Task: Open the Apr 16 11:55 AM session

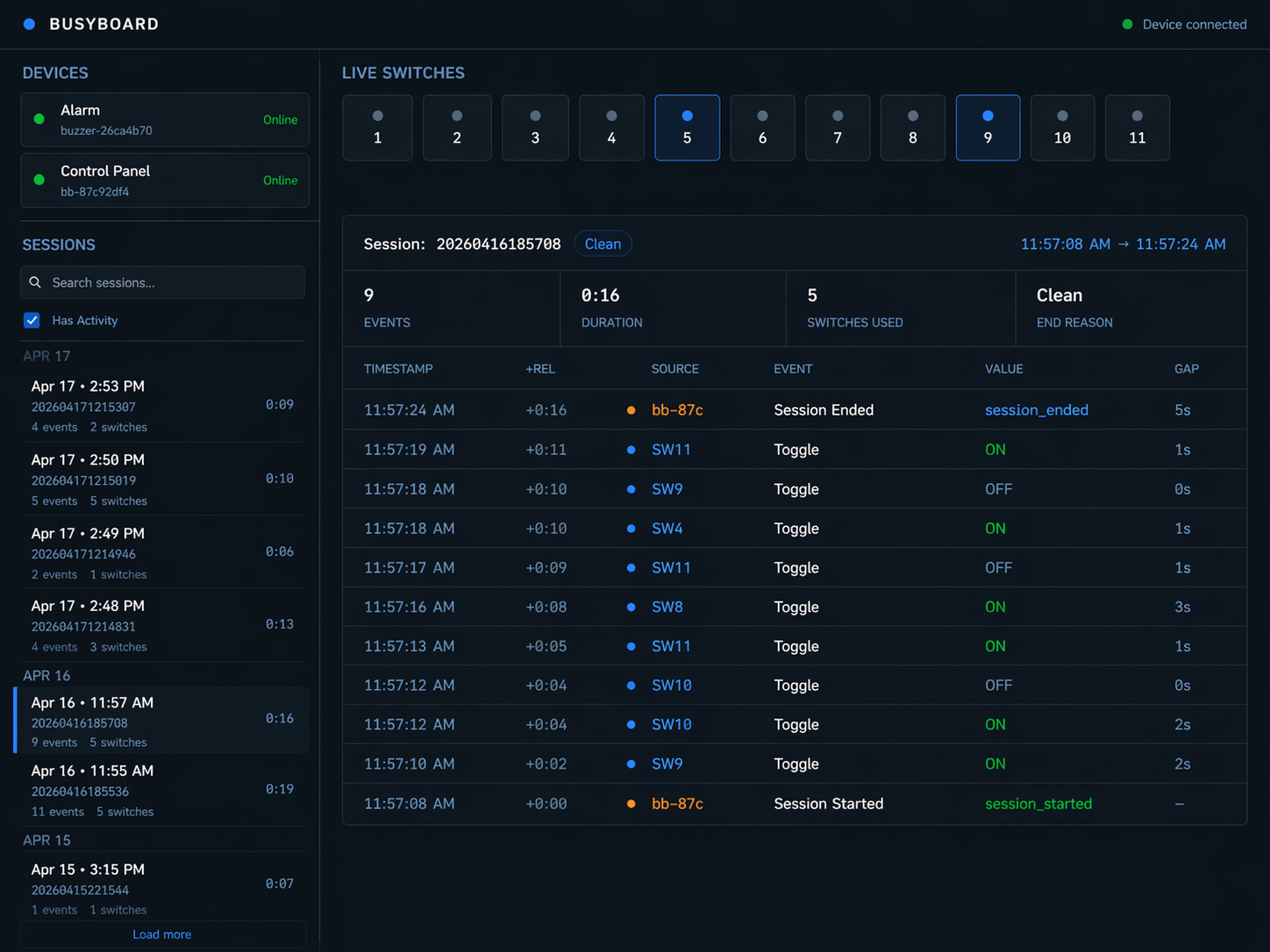Action: pos(162,790)
